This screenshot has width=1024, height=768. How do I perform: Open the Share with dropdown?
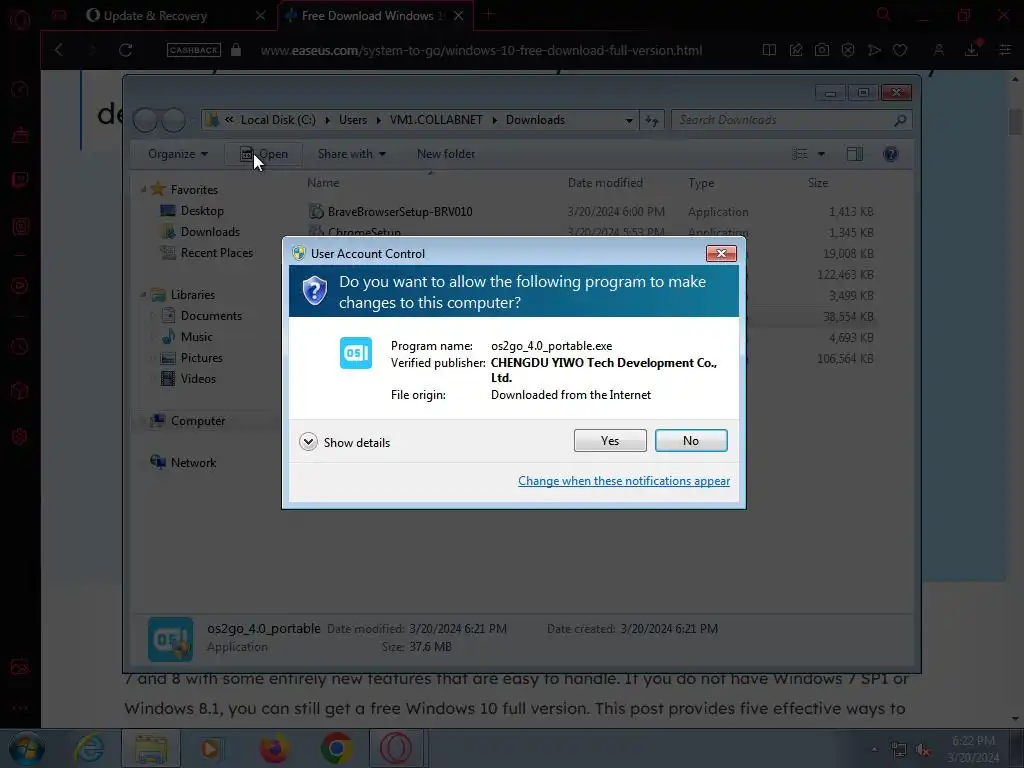(x=351, y=154)
